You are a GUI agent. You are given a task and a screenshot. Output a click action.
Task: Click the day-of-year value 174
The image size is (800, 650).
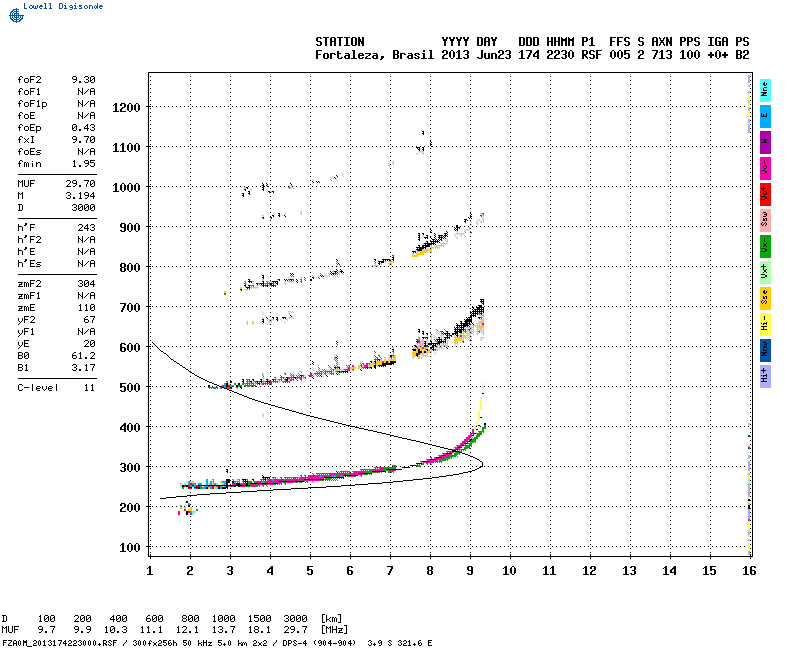529,55
